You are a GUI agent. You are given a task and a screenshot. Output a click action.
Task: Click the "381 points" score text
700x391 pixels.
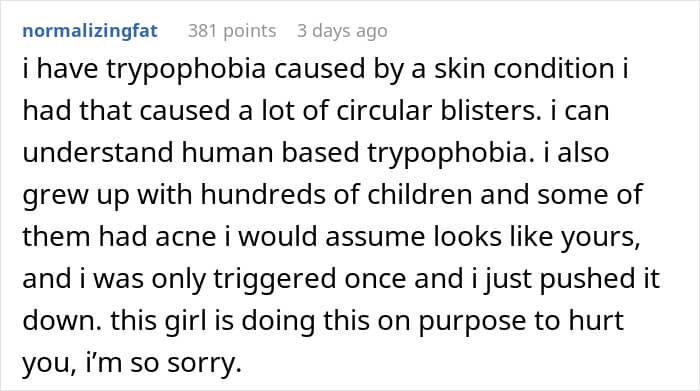pos(232,31)
